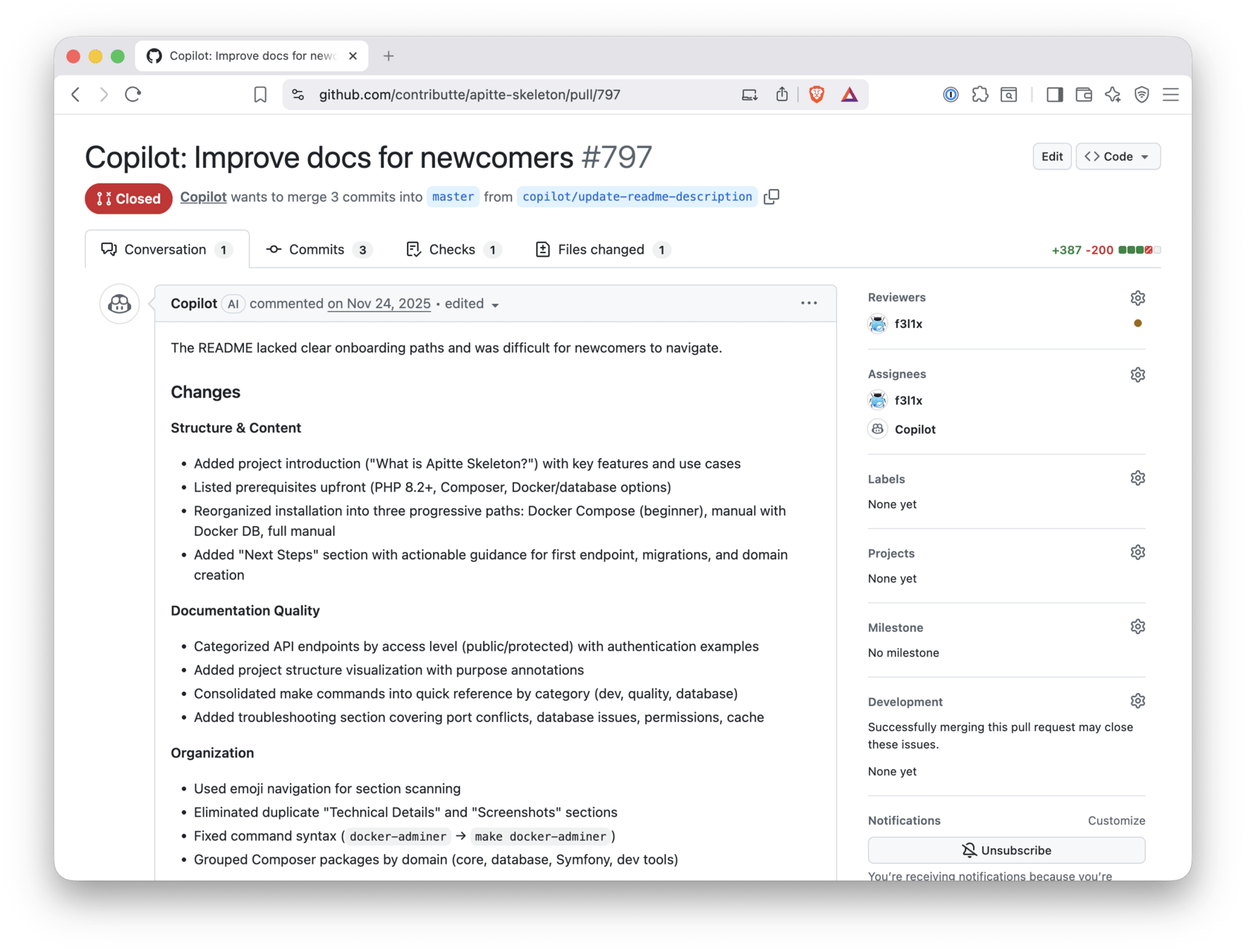
Task: Click the Copilot avatar beside the comment
Action: [120, 305]
